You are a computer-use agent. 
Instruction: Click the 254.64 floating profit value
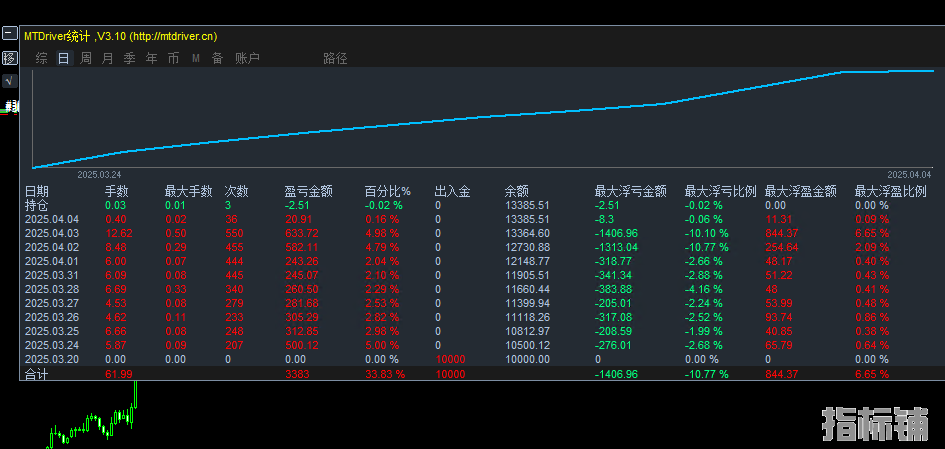[x=781, y=247]
